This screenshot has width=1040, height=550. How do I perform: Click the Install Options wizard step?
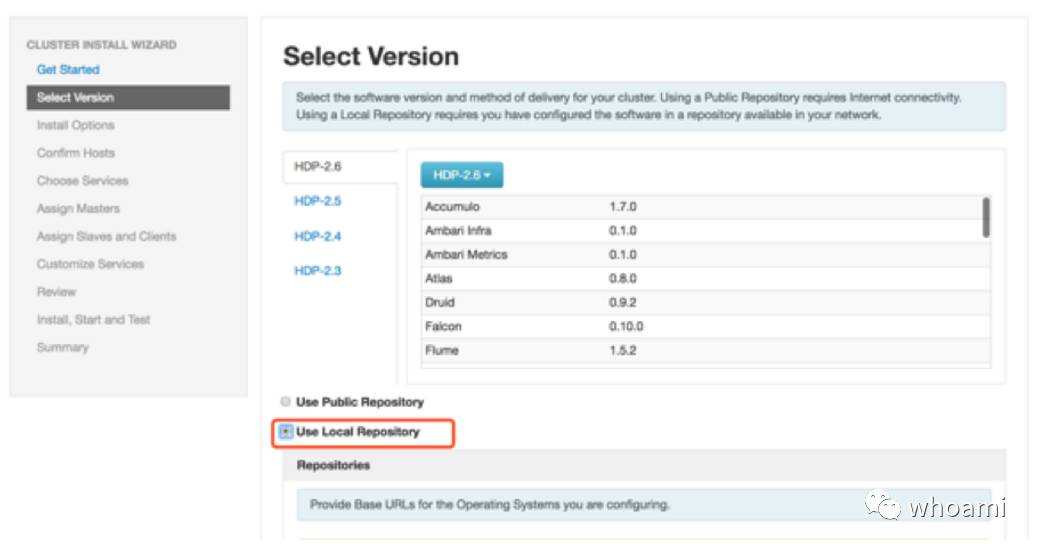pyautogui.click(x=76, y=125)
